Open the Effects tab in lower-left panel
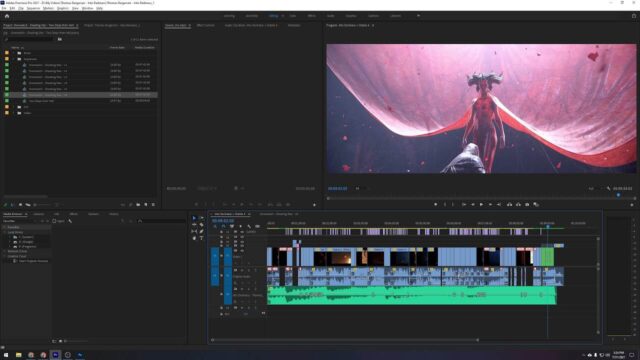 [73, 214]
